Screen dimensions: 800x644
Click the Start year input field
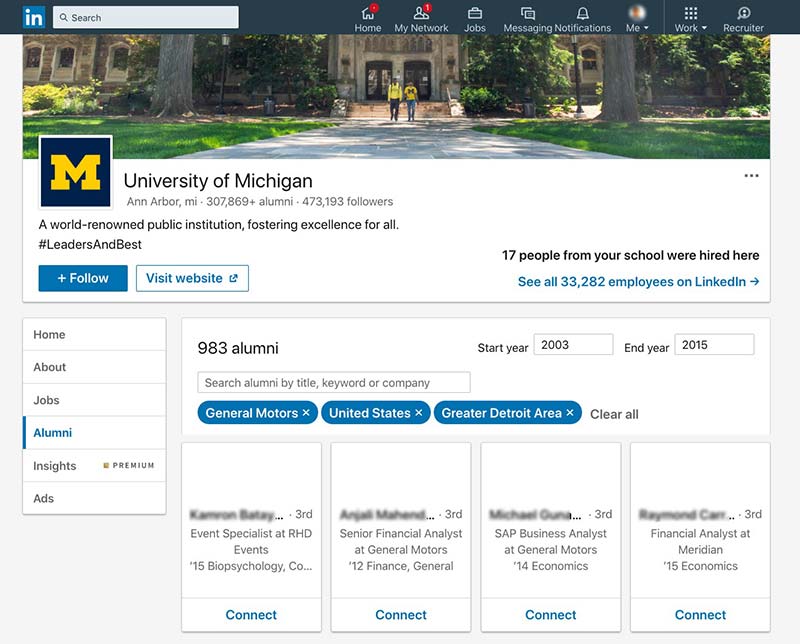pyautogui.click(x=573, y=345)
